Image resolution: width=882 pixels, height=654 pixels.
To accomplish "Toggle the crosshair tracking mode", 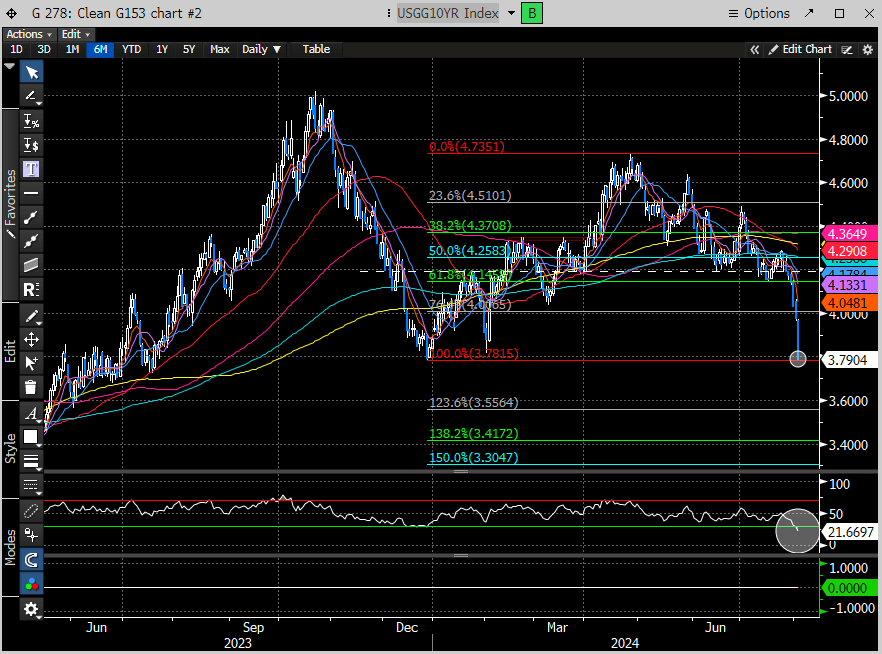I will 32,535.
